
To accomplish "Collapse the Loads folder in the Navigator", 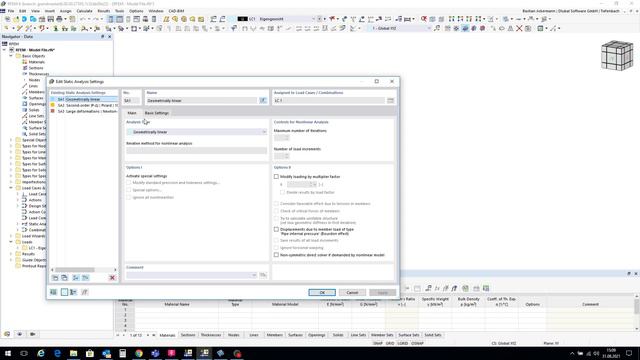I will coord(11,242).
